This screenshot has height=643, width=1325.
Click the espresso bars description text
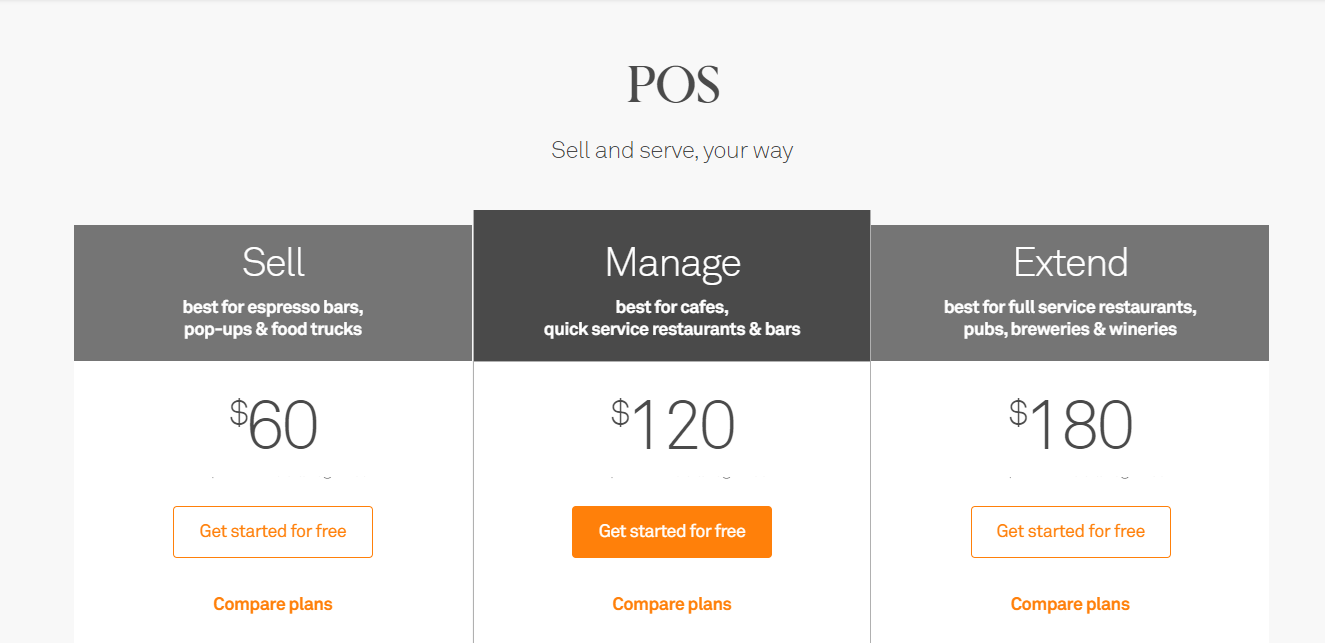[x=272, y=317]
